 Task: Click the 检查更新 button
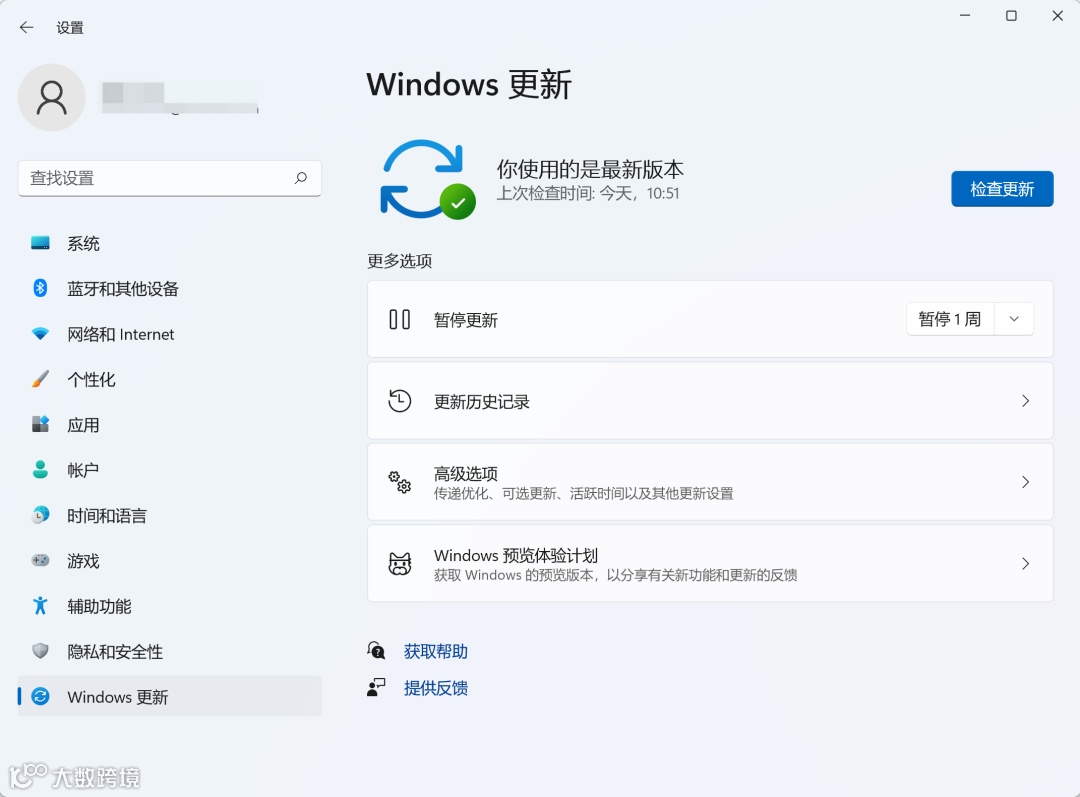click(1002, 189)
